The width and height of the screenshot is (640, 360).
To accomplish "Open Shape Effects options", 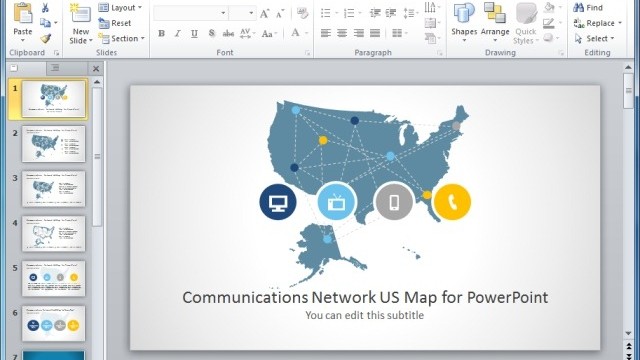I will click(x=552, y=38).
